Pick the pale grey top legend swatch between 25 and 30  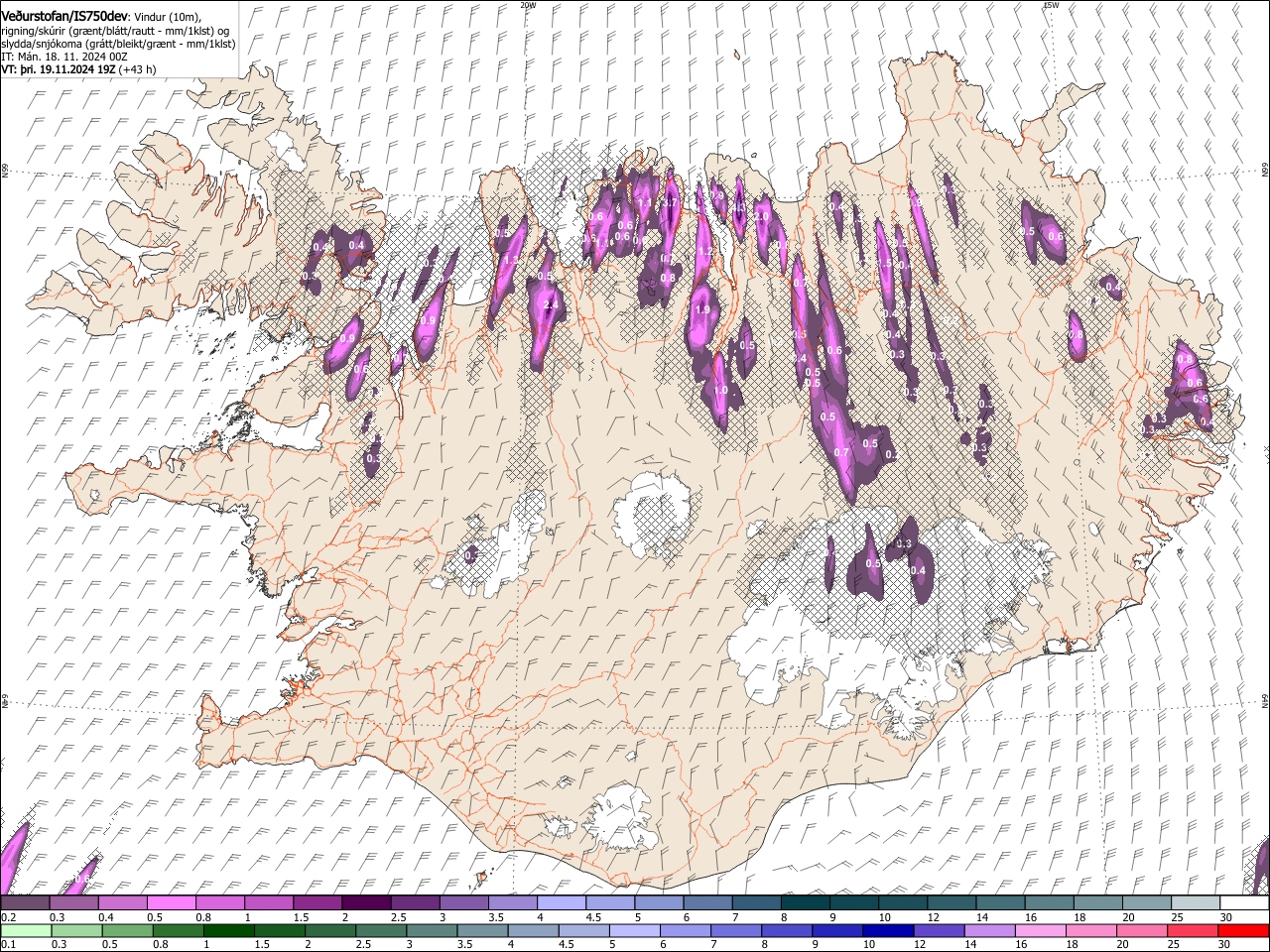pyautogui.click(x=1197, y=902)
